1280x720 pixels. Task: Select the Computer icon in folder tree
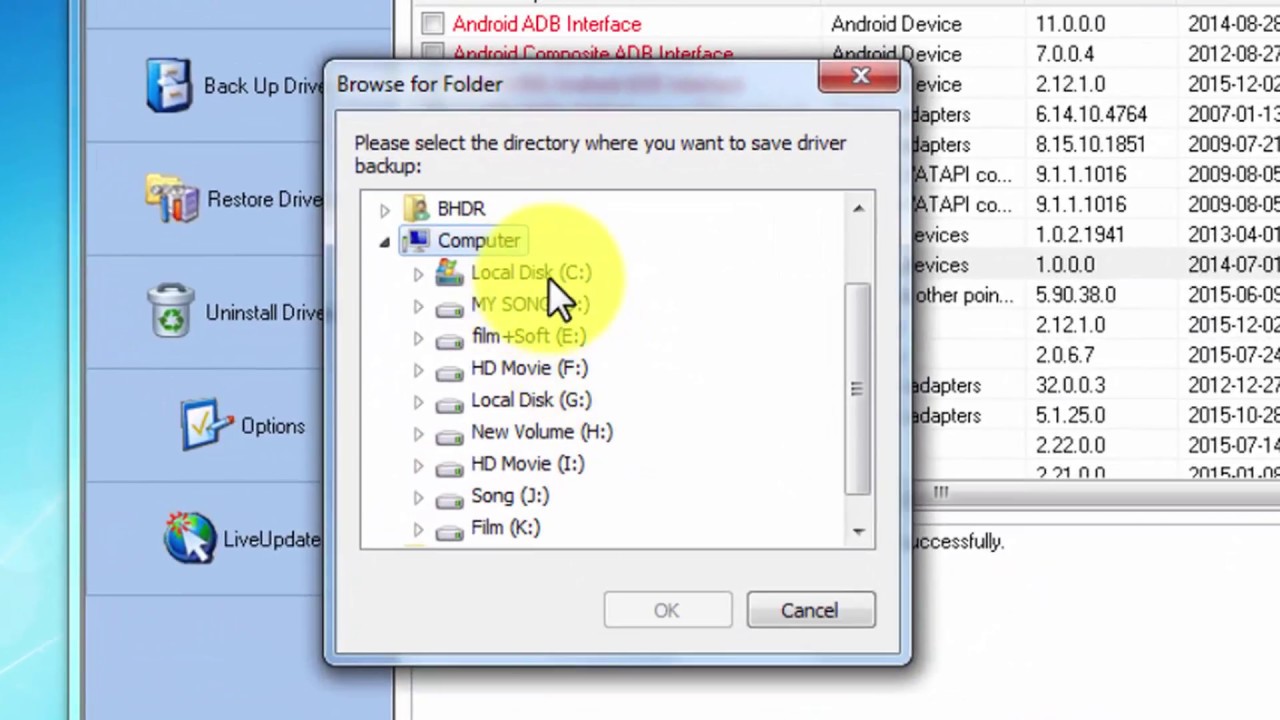(x=417, y=240)
